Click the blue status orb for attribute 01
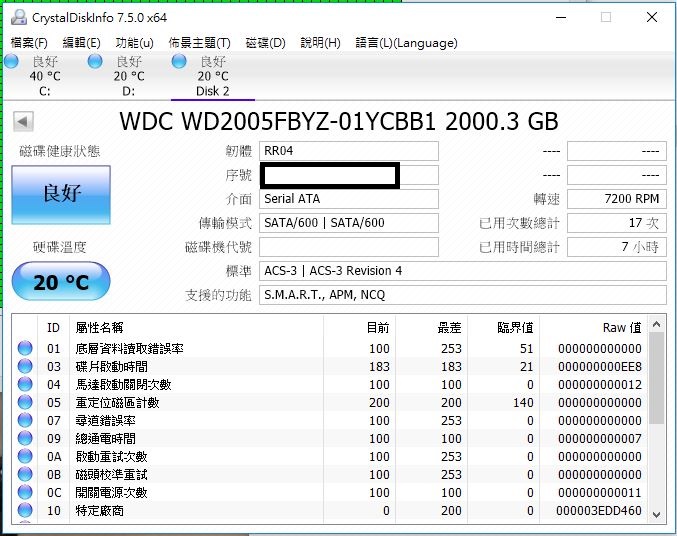 coord(25,348)
